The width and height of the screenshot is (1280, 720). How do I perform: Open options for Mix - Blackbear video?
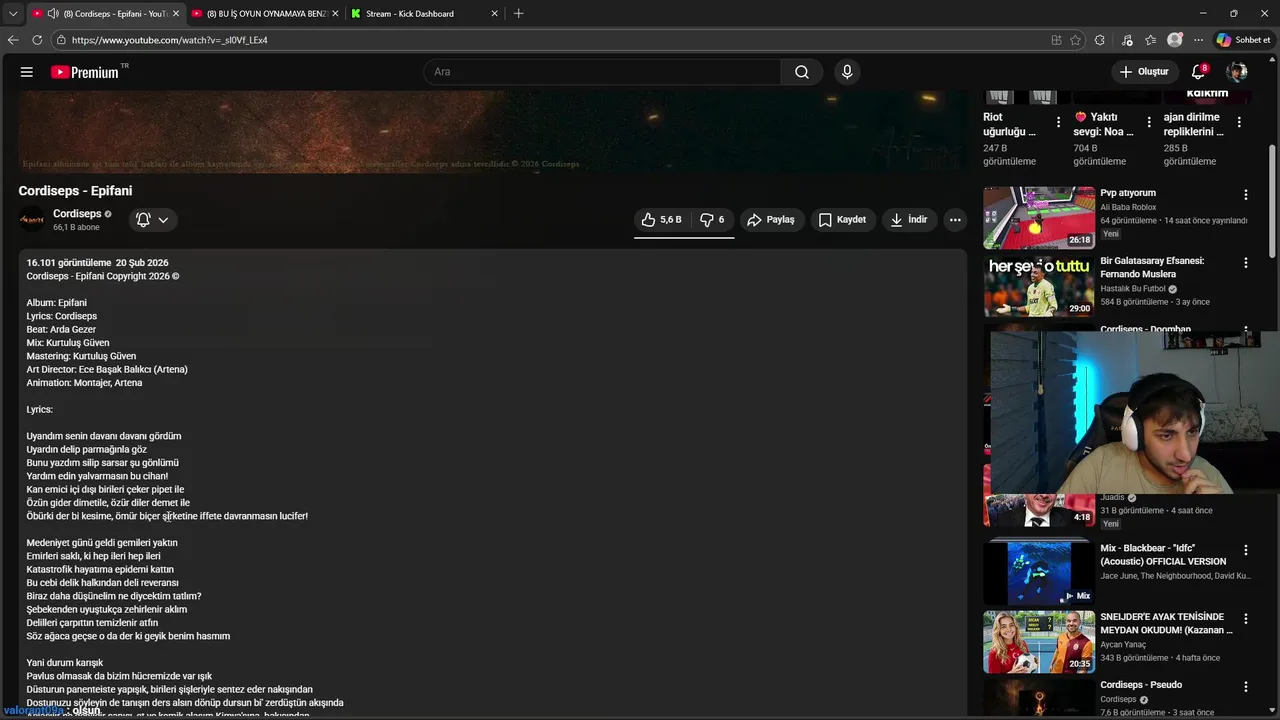(x=1246, y=550)
